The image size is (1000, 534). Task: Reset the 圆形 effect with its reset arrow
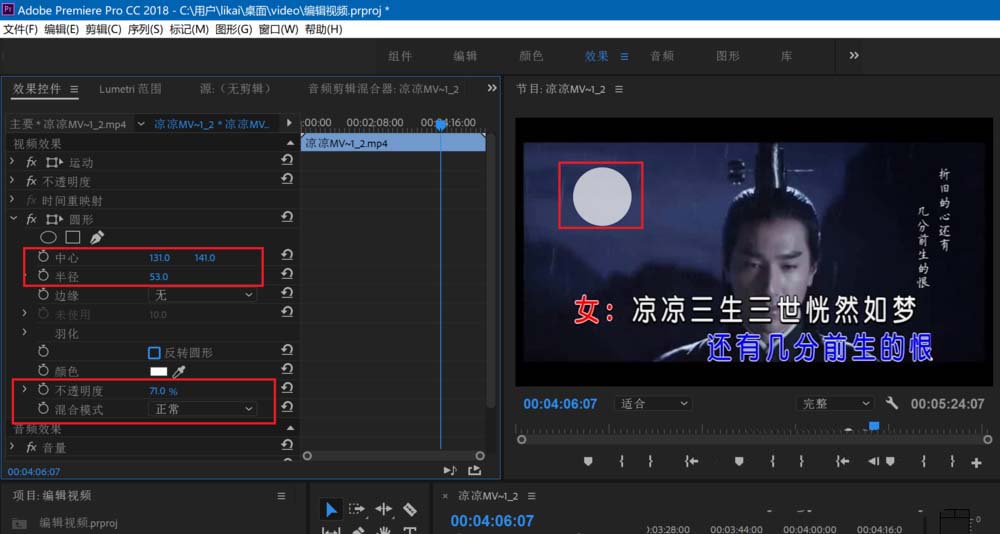tap(287, 218)
